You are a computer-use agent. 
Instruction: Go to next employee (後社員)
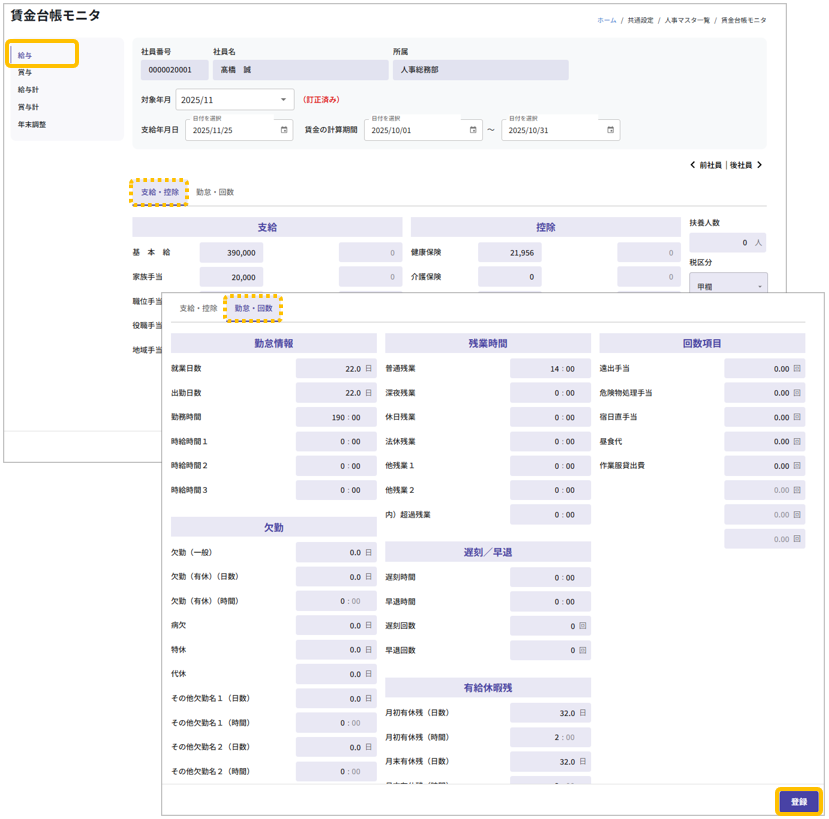tap(746, 165)
